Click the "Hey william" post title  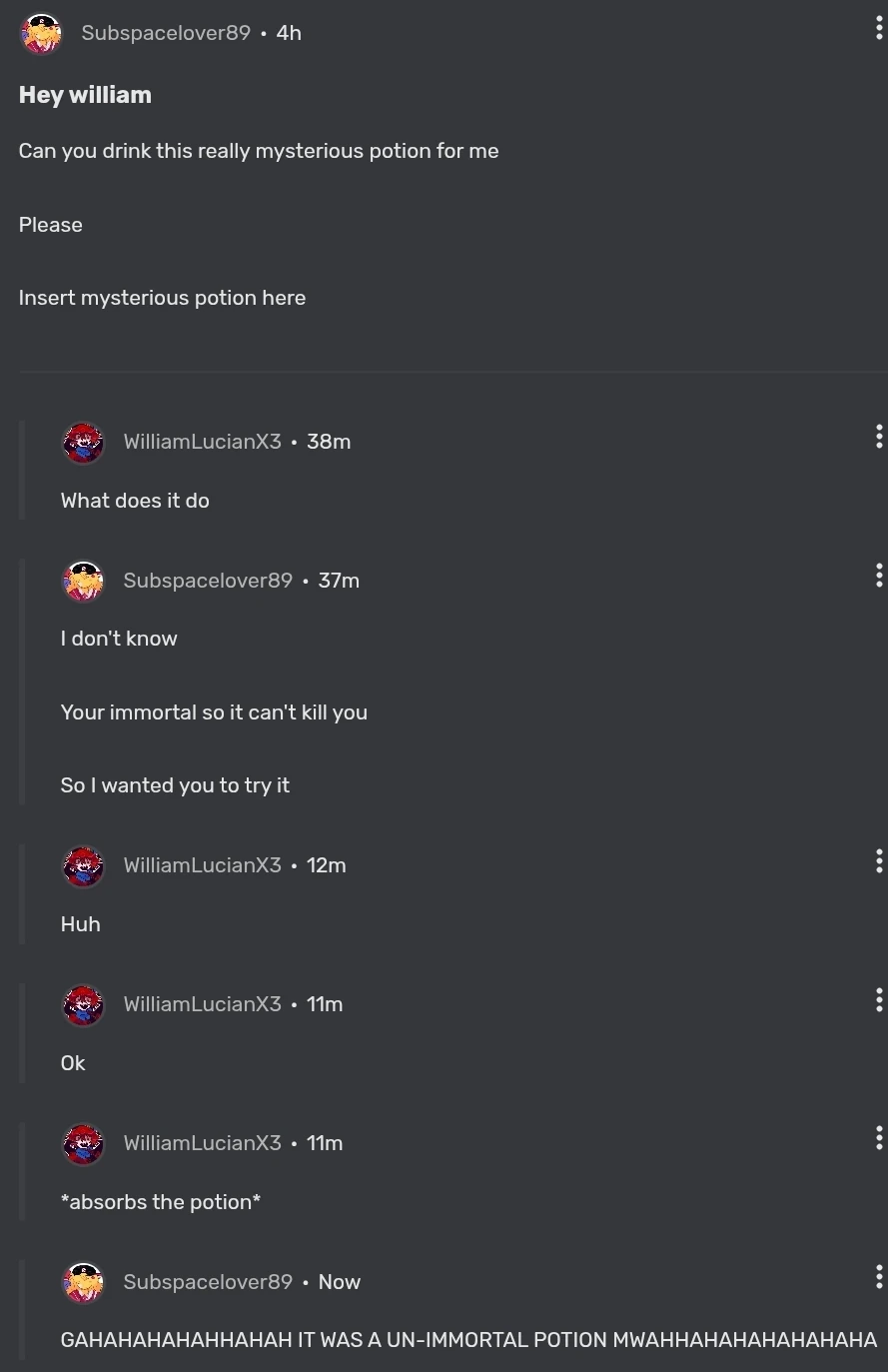tap(85, 95)
